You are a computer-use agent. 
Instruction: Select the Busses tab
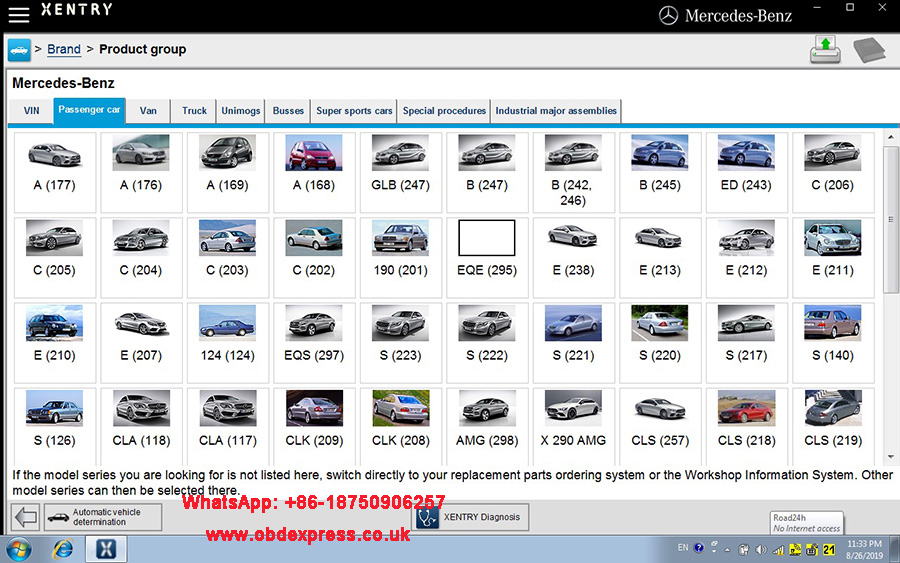[288, 111]
